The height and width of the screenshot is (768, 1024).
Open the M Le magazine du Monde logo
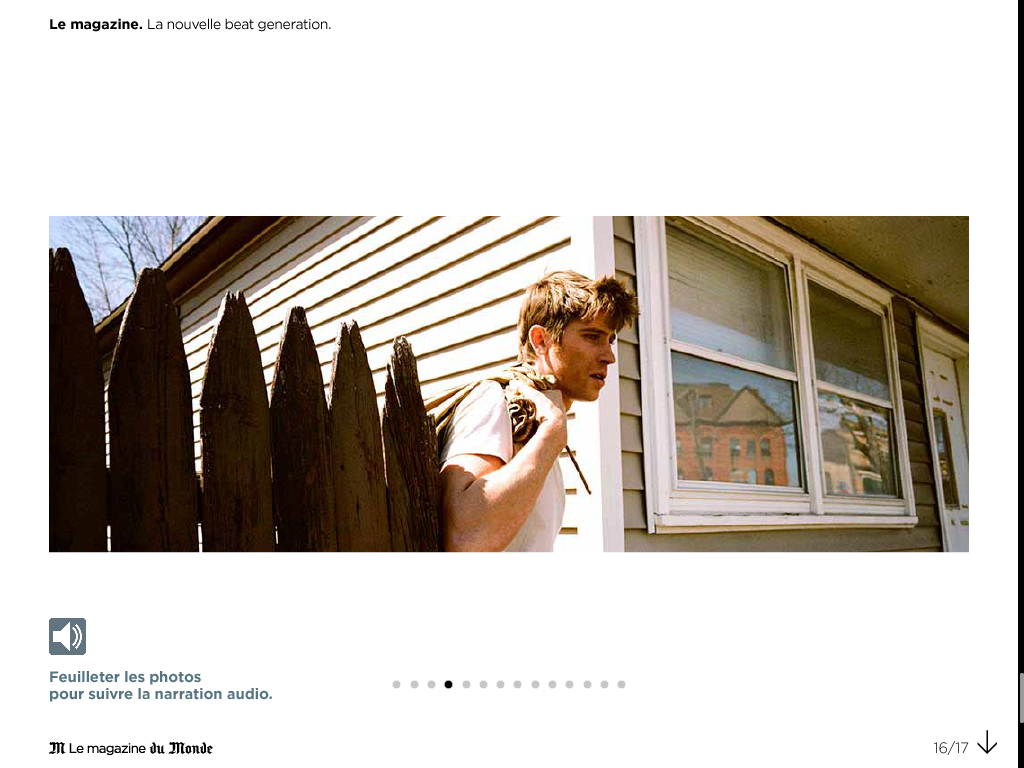(131, 748)
